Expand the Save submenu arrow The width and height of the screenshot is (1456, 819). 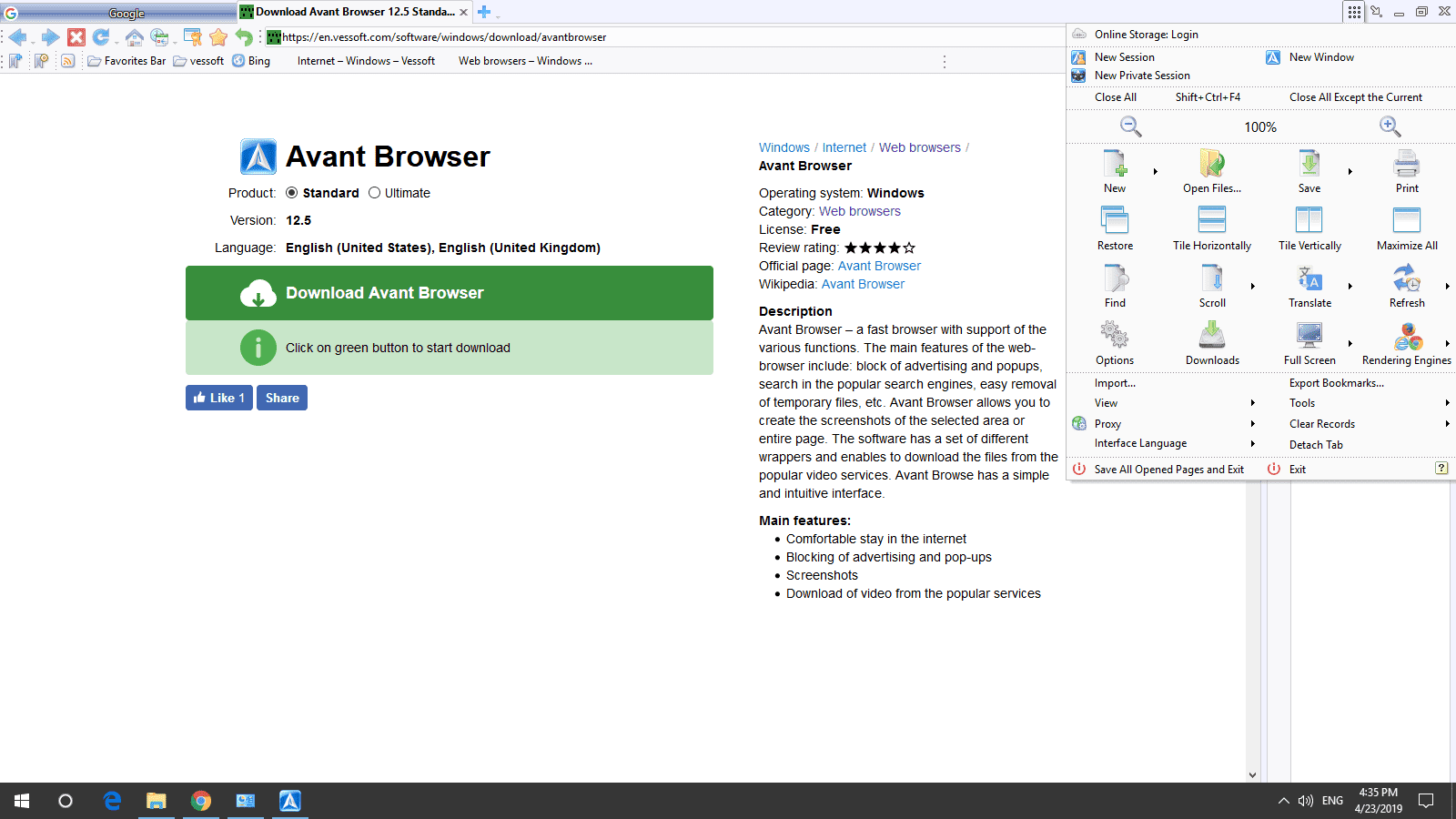1350,171
